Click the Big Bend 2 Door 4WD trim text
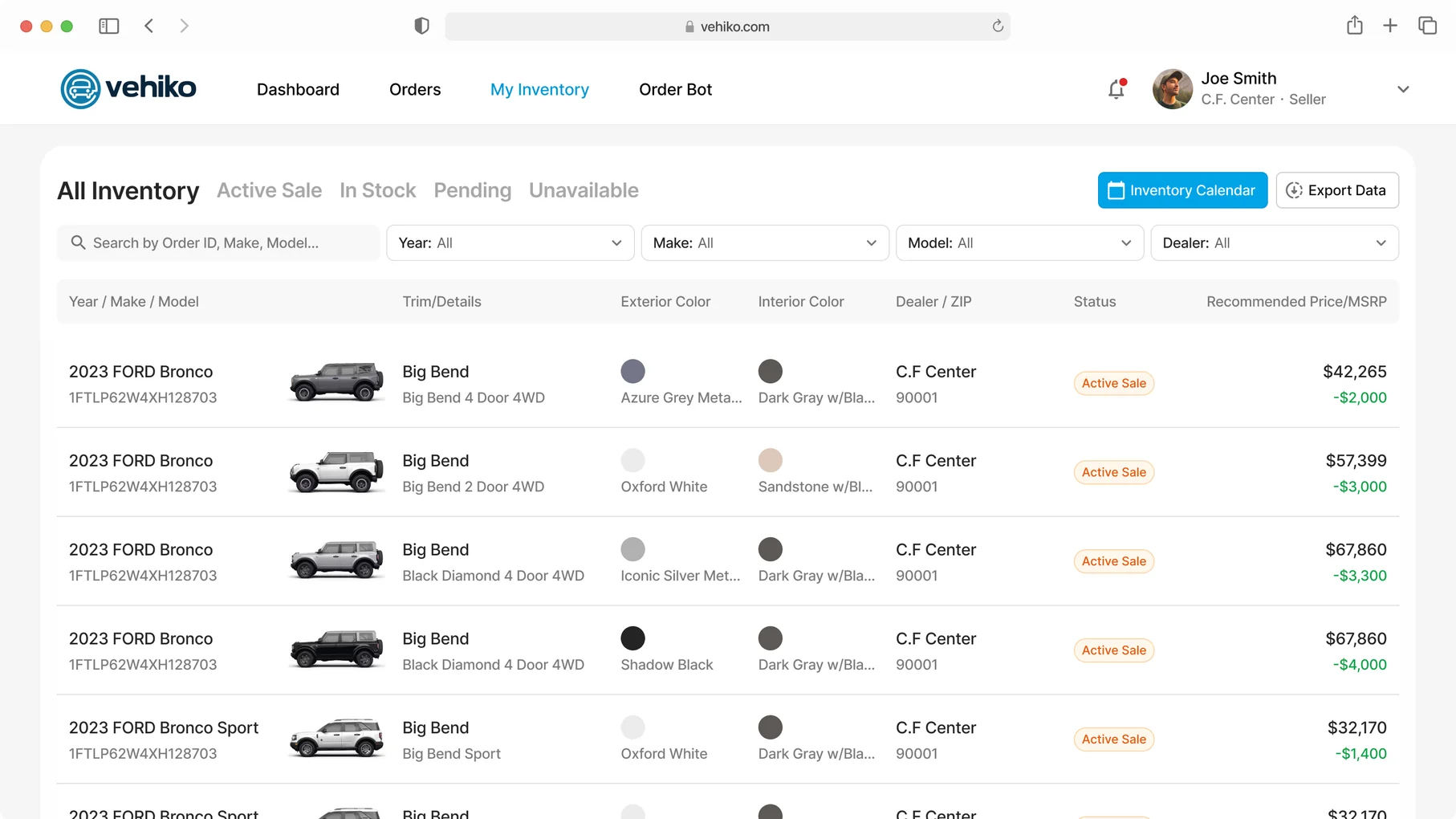 [473, 487]
